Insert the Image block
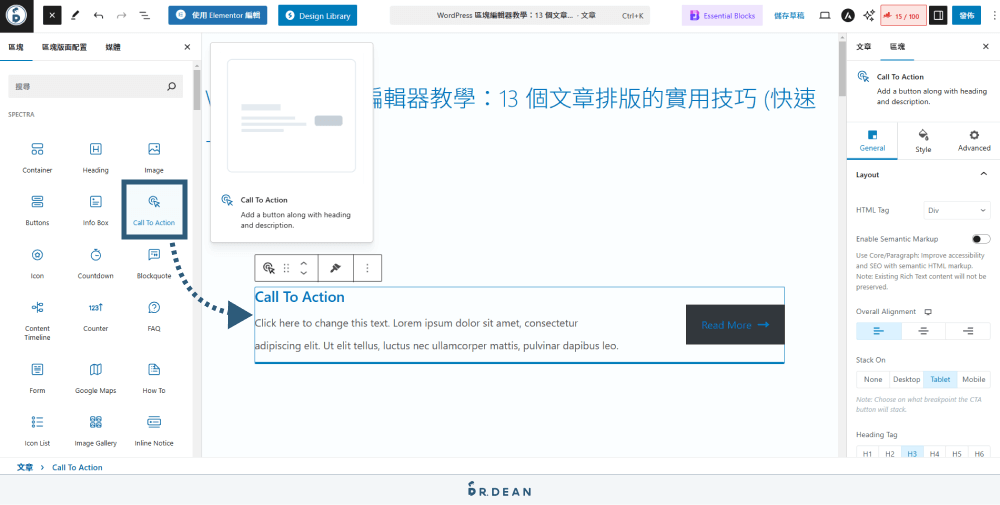 point(154,157)
